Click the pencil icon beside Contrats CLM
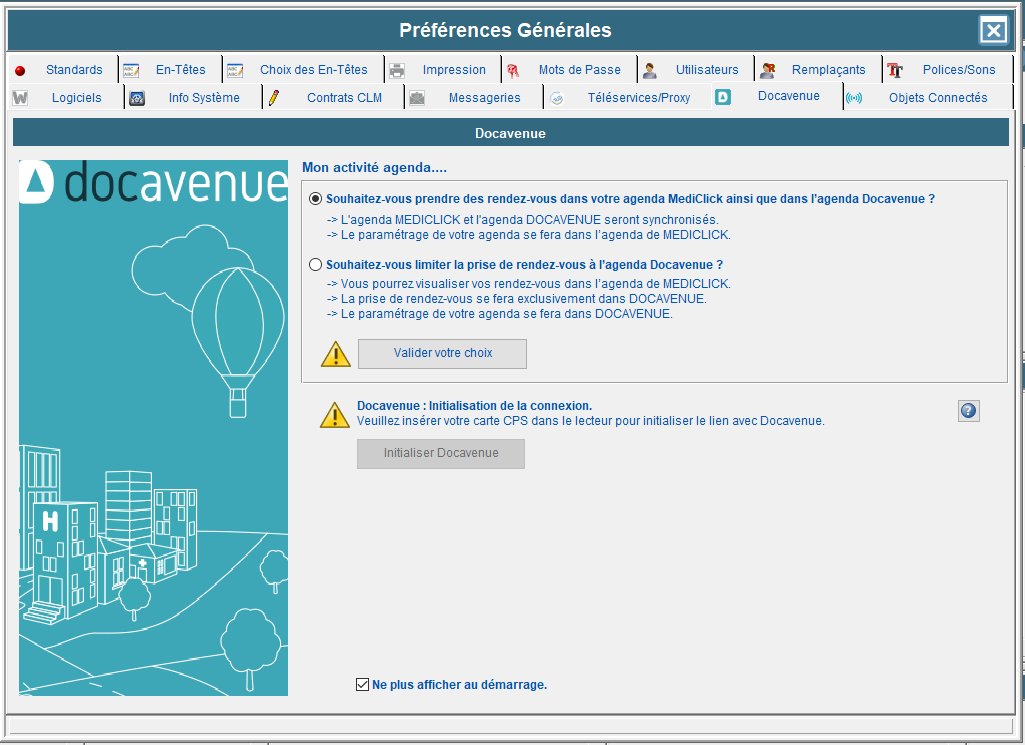This screenshot has height=745, width=1025. tap(274, 98)
